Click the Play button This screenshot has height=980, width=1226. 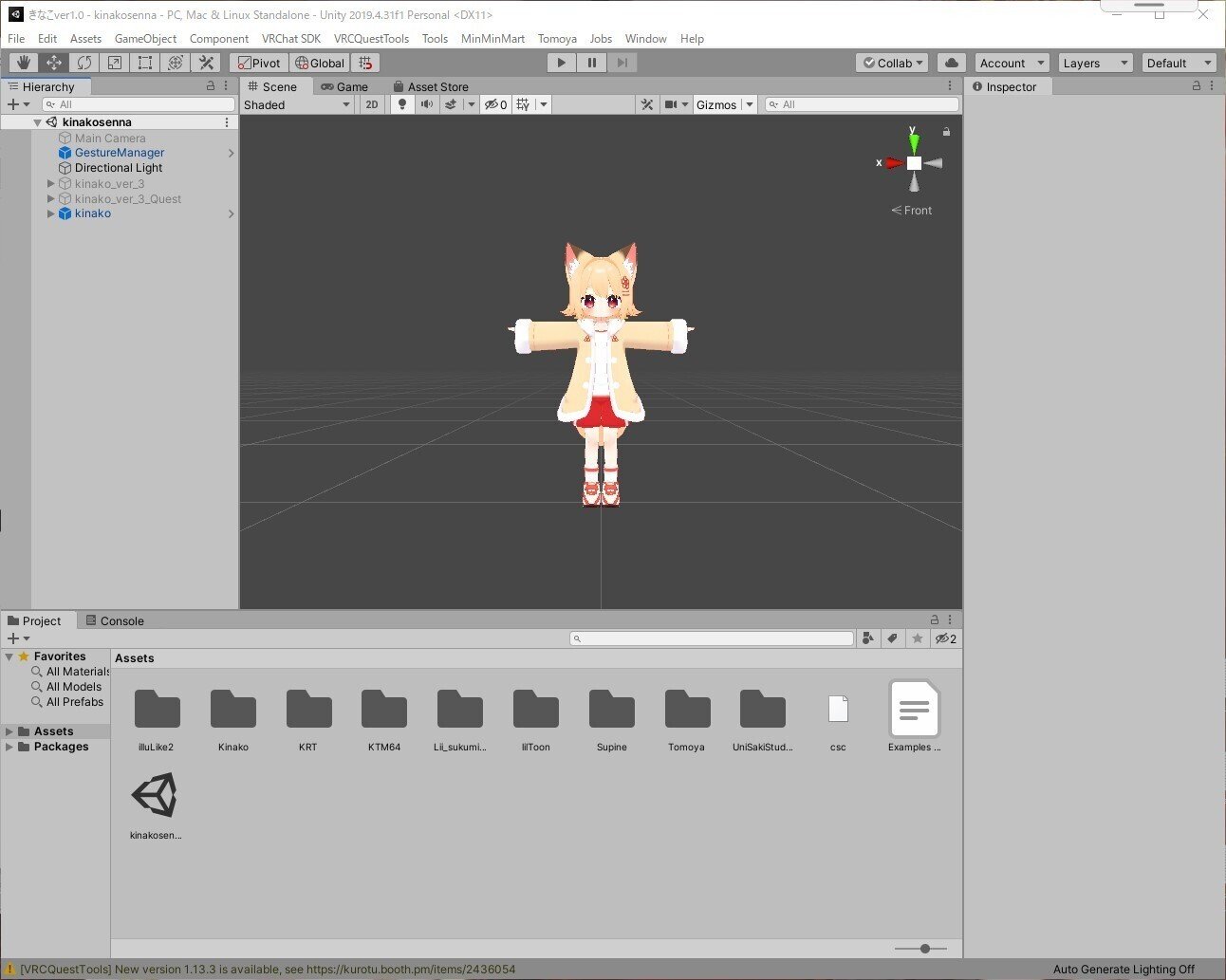pyautogui.click(x=562, y=63)
